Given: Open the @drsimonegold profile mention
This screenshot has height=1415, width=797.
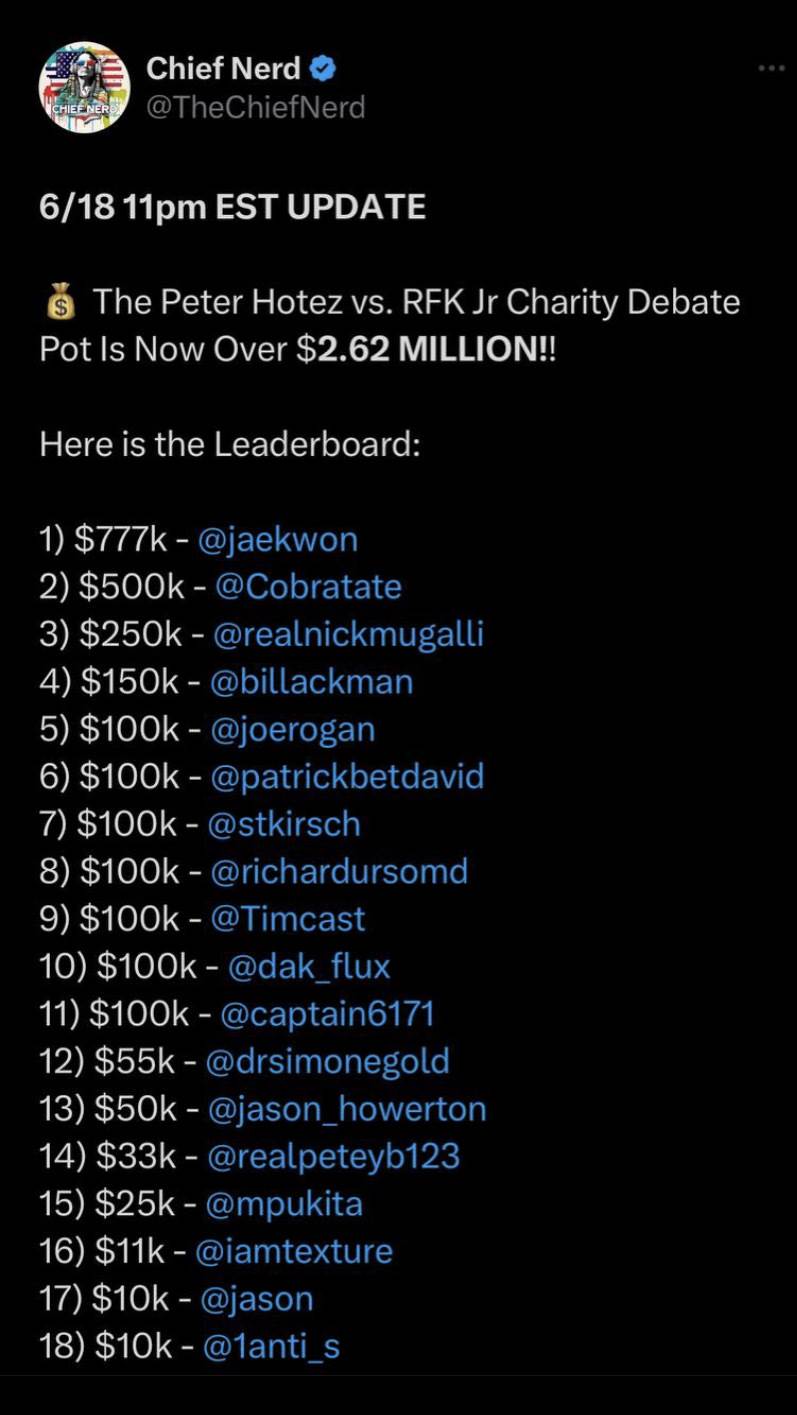Looking at the screenshot, I should [x=327, y=1061].
